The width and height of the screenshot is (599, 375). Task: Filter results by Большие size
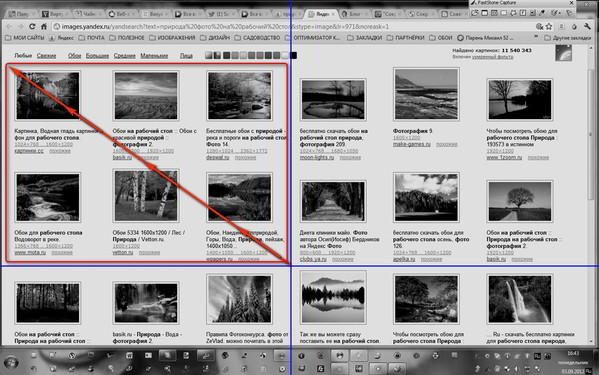97,56
